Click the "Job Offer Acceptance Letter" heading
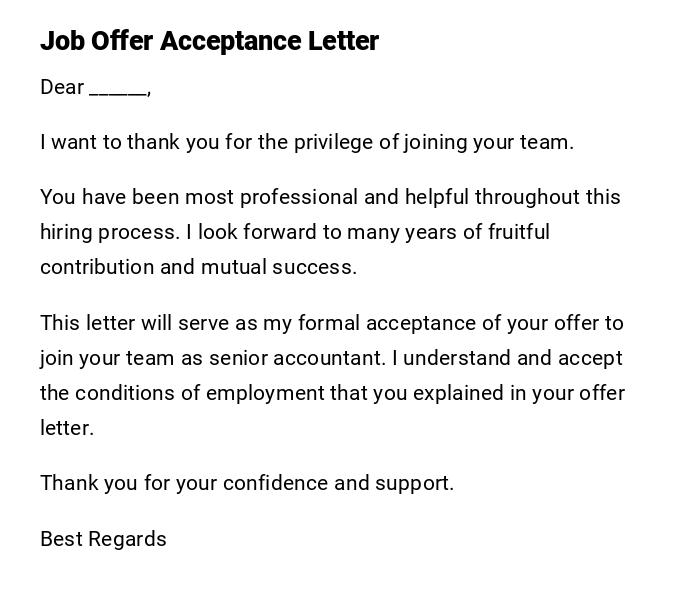 click(209, 41)
